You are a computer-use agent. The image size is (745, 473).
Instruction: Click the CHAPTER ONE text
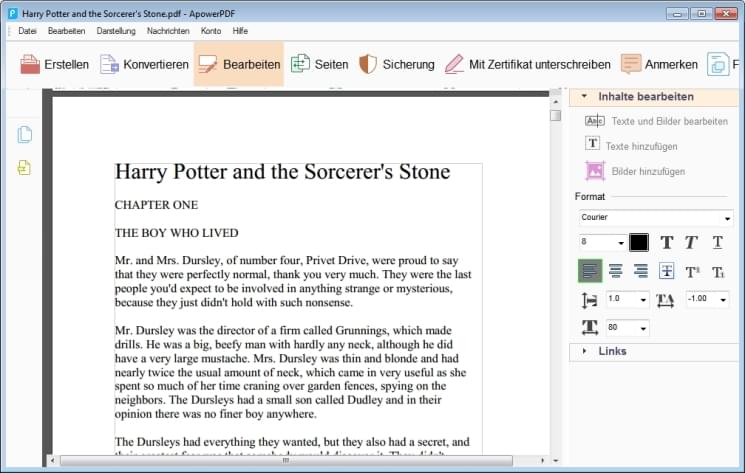pyautogui.click(x=156, y=205)
